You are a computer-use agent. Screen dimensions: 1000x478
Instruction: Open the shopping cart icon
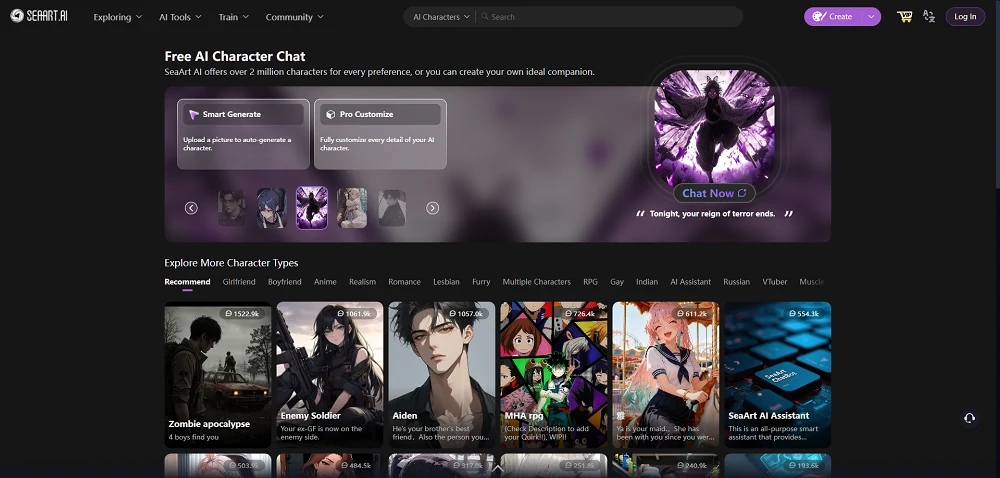904,17
